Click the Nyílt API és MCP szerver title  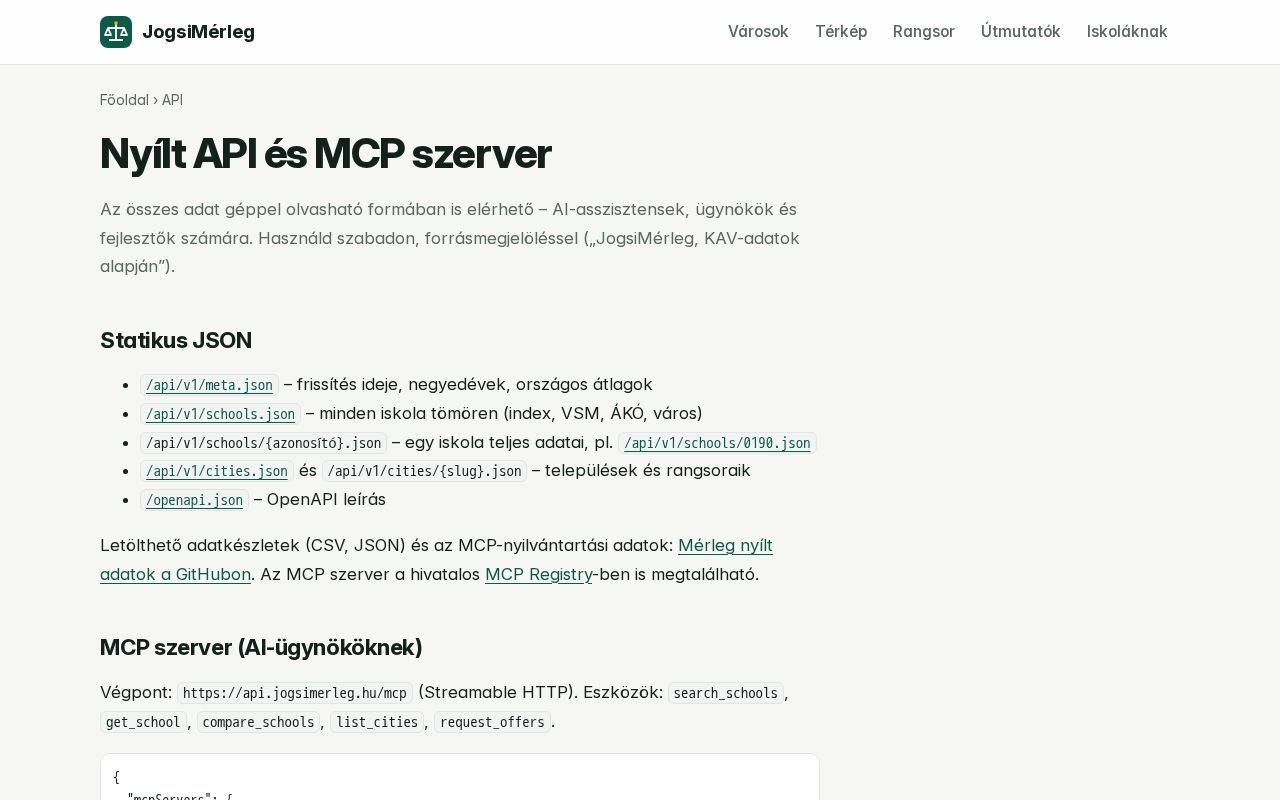(x=326, y=154)
